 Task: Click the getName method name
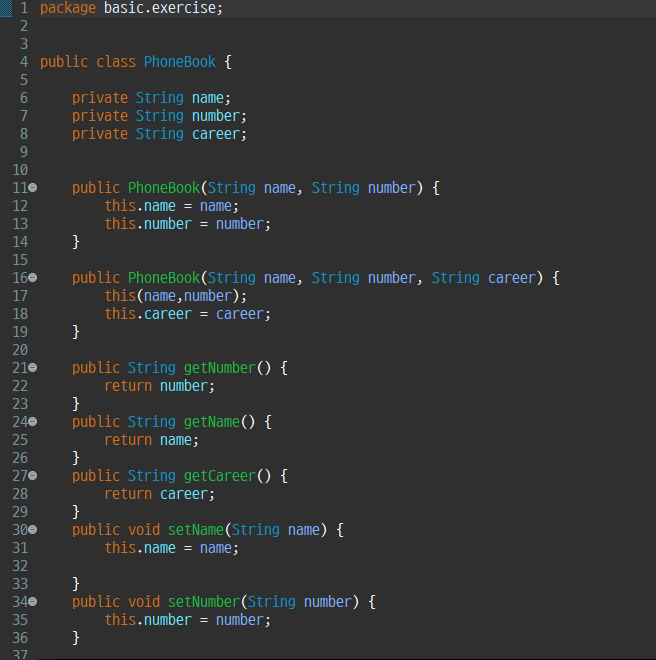coord(212,422)
